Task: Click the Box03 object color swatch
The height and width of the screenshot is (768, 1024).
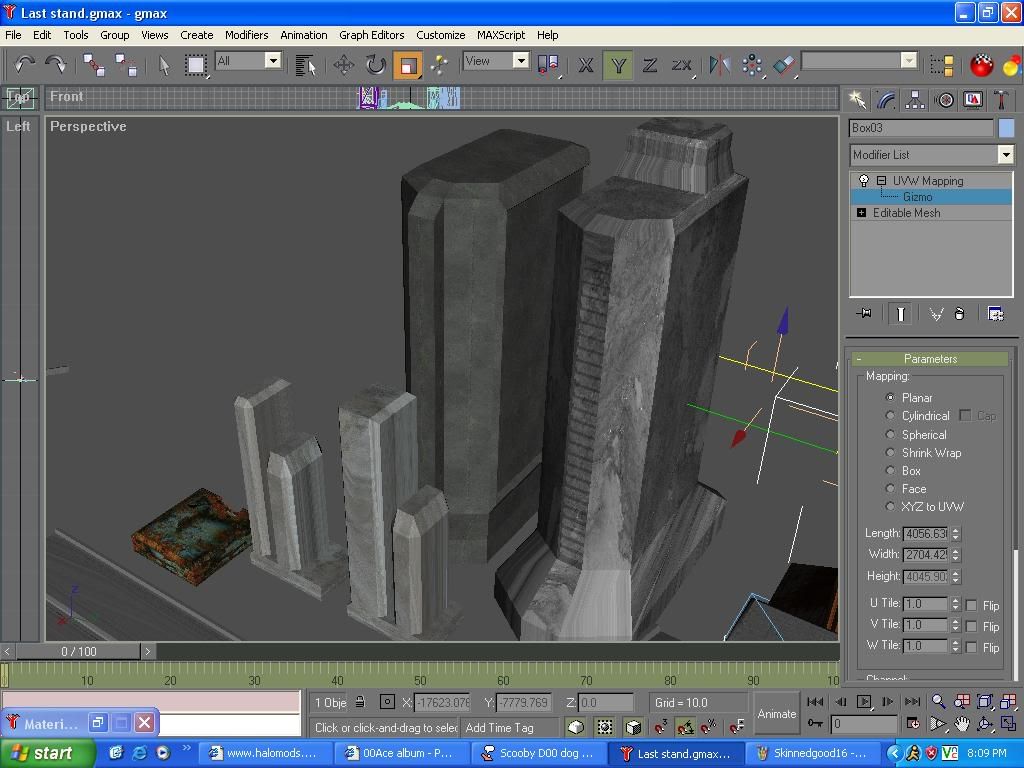Action: pyautogui.click(x=1006, y=128)
